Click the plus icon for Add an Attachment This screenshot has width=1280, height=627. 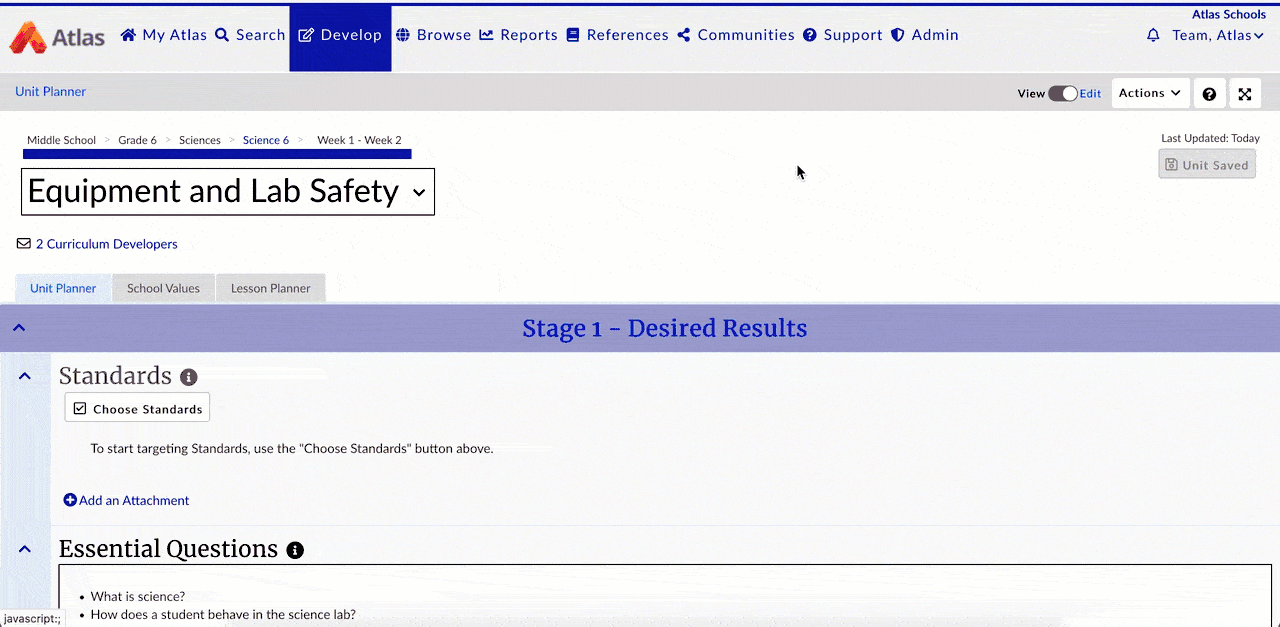coord(70,500)
